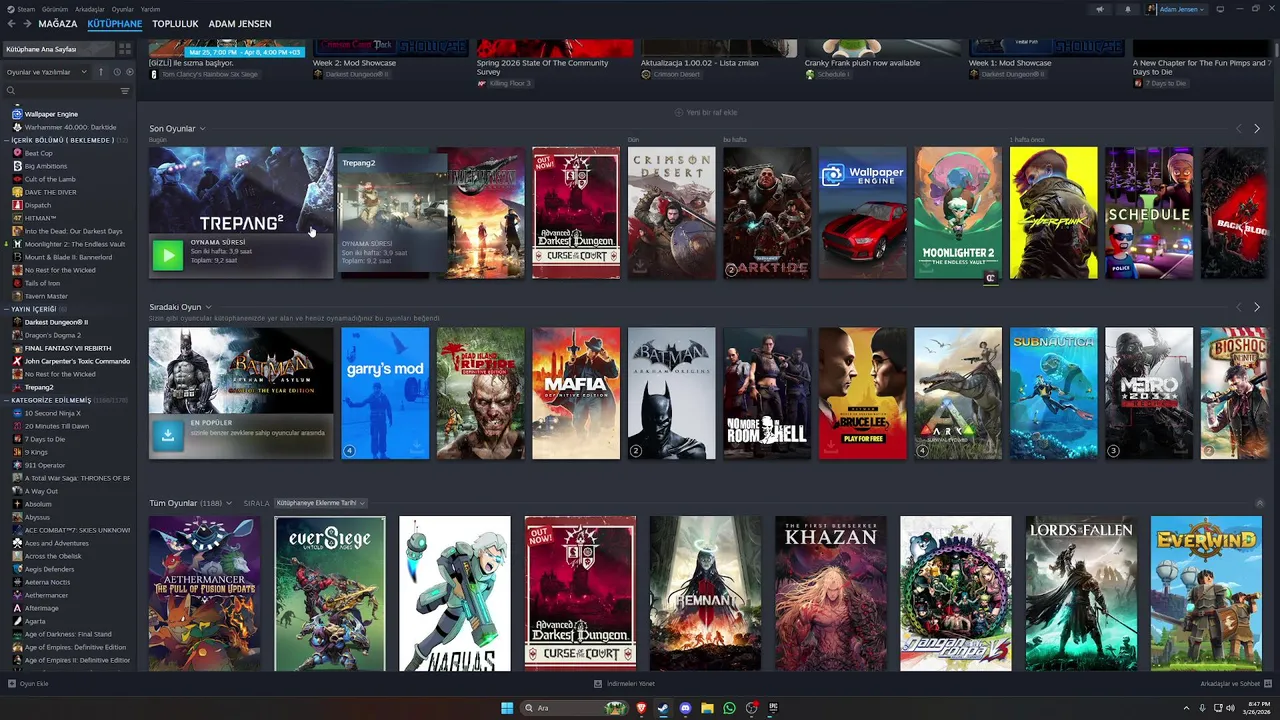Open the Oyunlar menu
The image size is (1280, 720).
click(122, 9)
